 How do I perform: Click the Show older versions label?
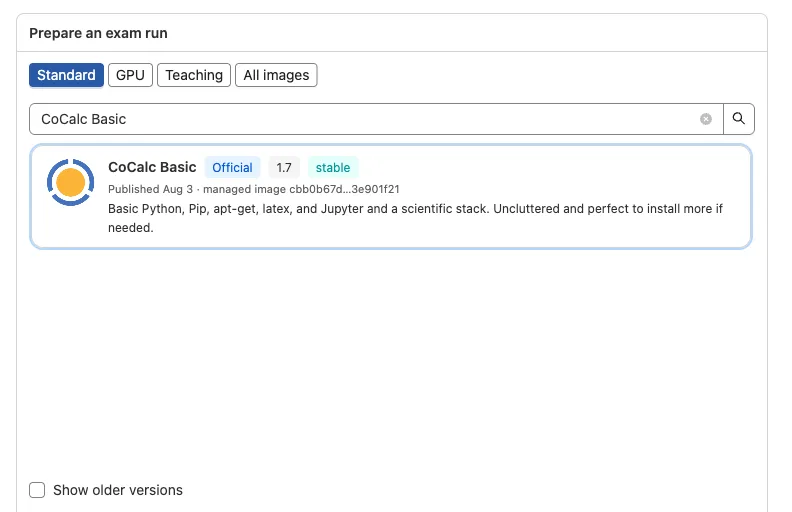pos(118,490)
